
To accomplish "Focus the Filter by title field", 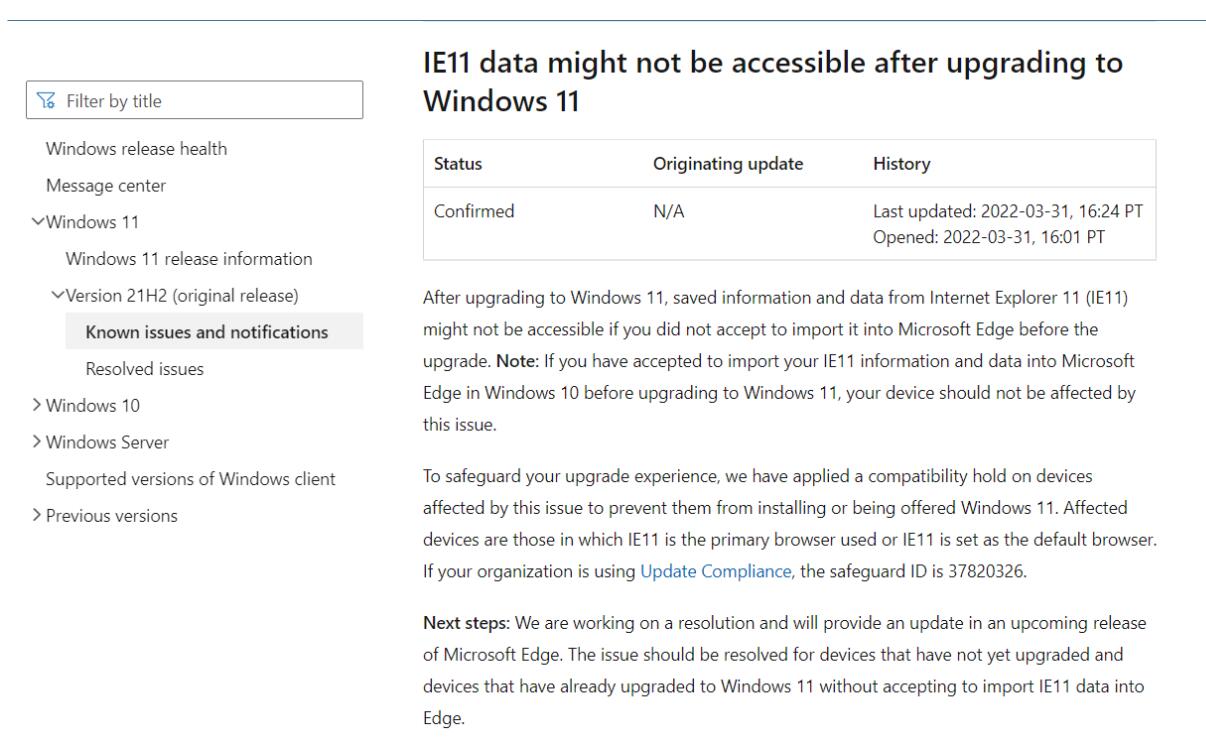I will tap(198, 101).
